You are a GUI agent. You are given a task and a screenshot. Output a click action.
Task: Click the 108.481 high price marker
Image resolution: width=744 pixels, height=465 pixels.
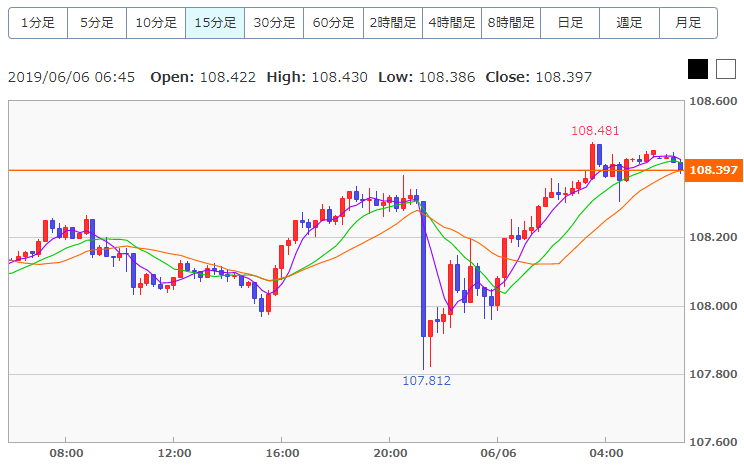pos(595,130)
